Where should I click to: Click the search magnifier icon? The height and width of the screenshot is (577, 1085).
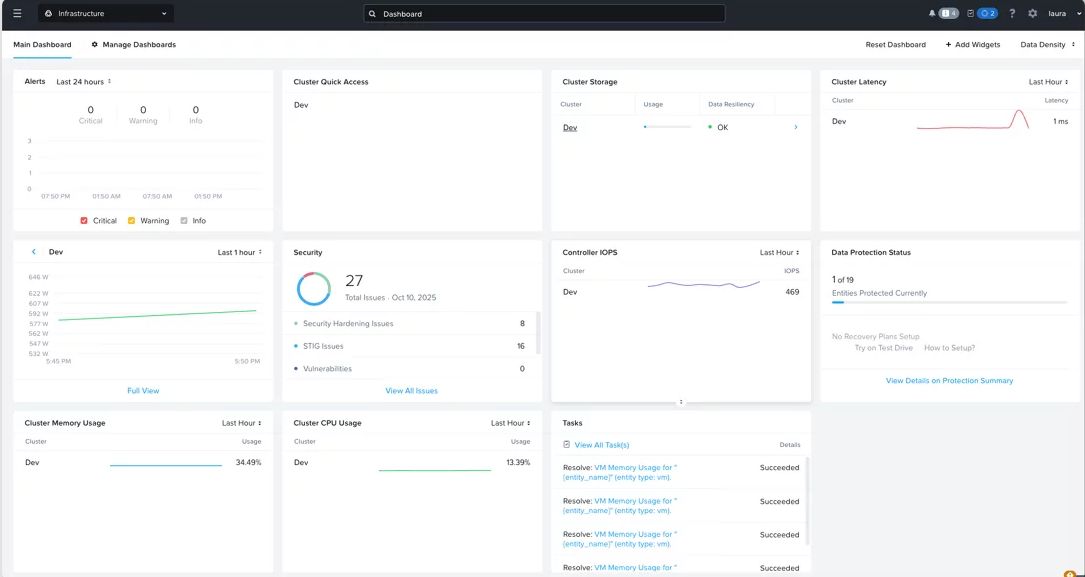(x=373, y=14)
